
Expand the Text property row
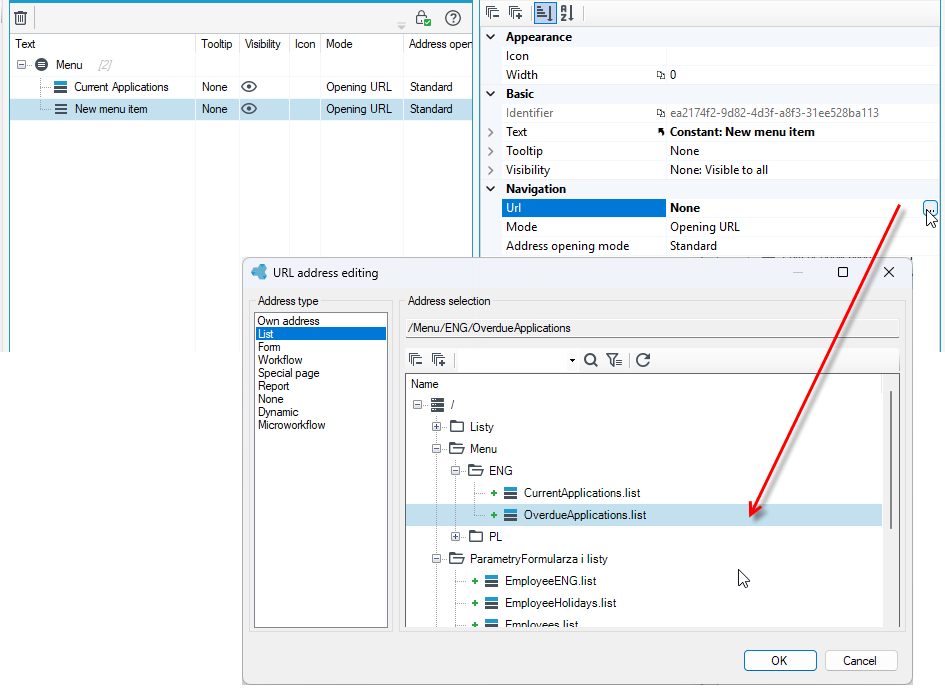pyautogui.click(x=491, y=132)
